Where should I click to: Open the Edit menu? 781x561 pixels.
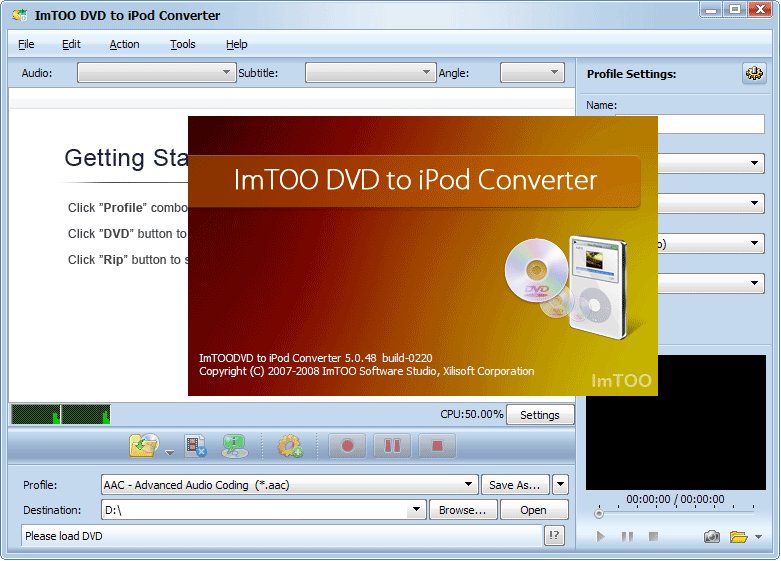click(x=71, y=44)
